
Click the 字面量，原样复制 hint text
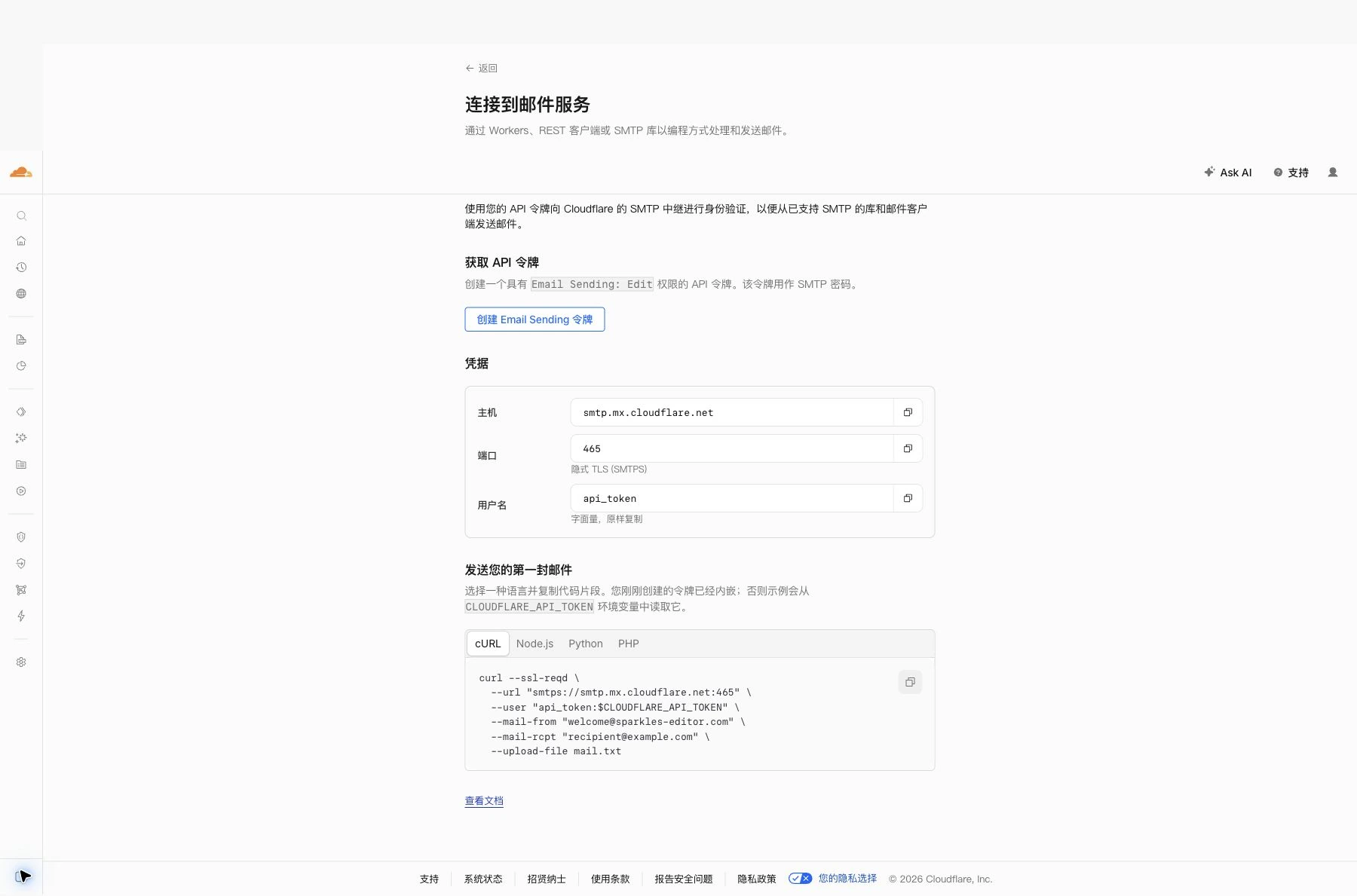point(607,518)
